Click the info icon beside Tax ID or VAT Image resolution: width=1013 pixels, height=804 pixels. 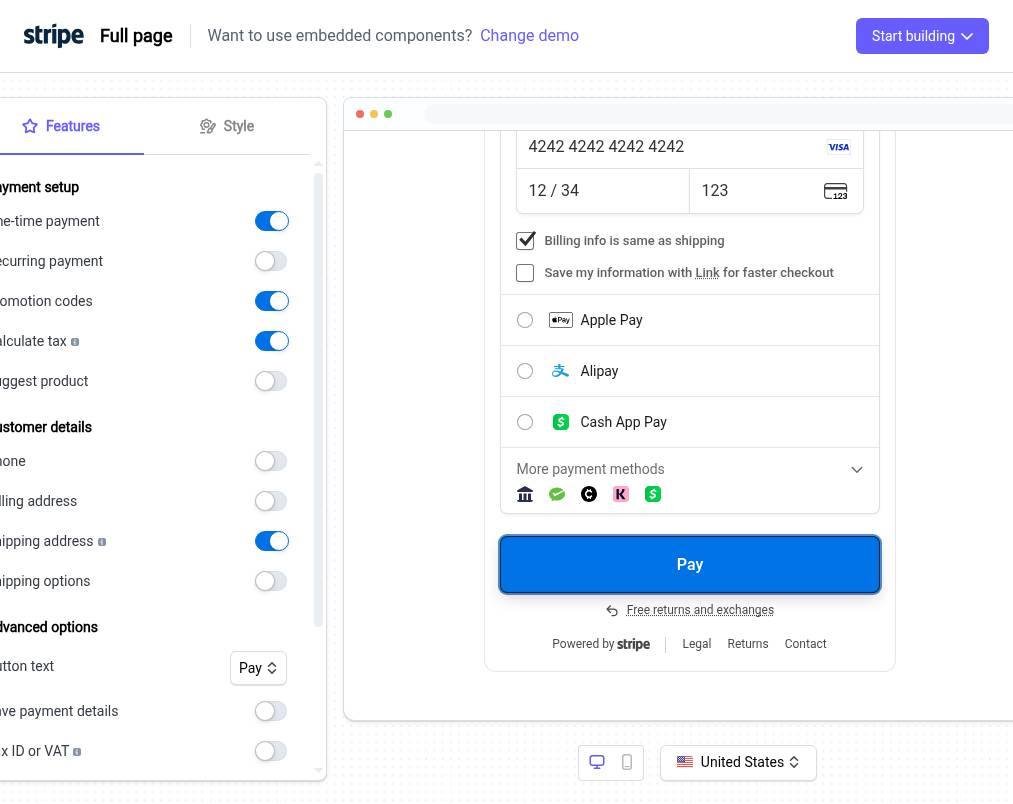click(x=77, y=752)
